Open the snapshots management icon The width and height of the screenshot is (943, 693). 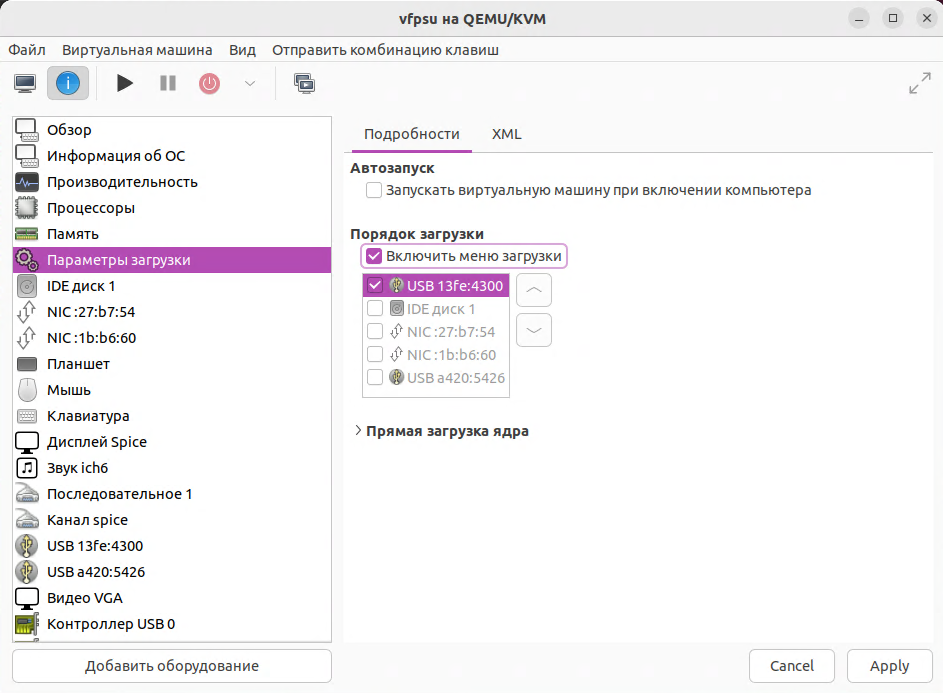(304, 84)
